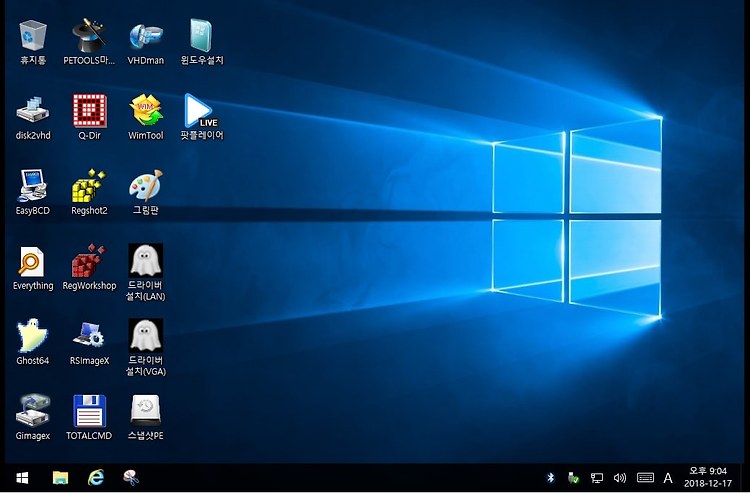Open File Explorer from the taskbar
The width and height of the screenshot is (750, 493).
click(x=60, y=478)
